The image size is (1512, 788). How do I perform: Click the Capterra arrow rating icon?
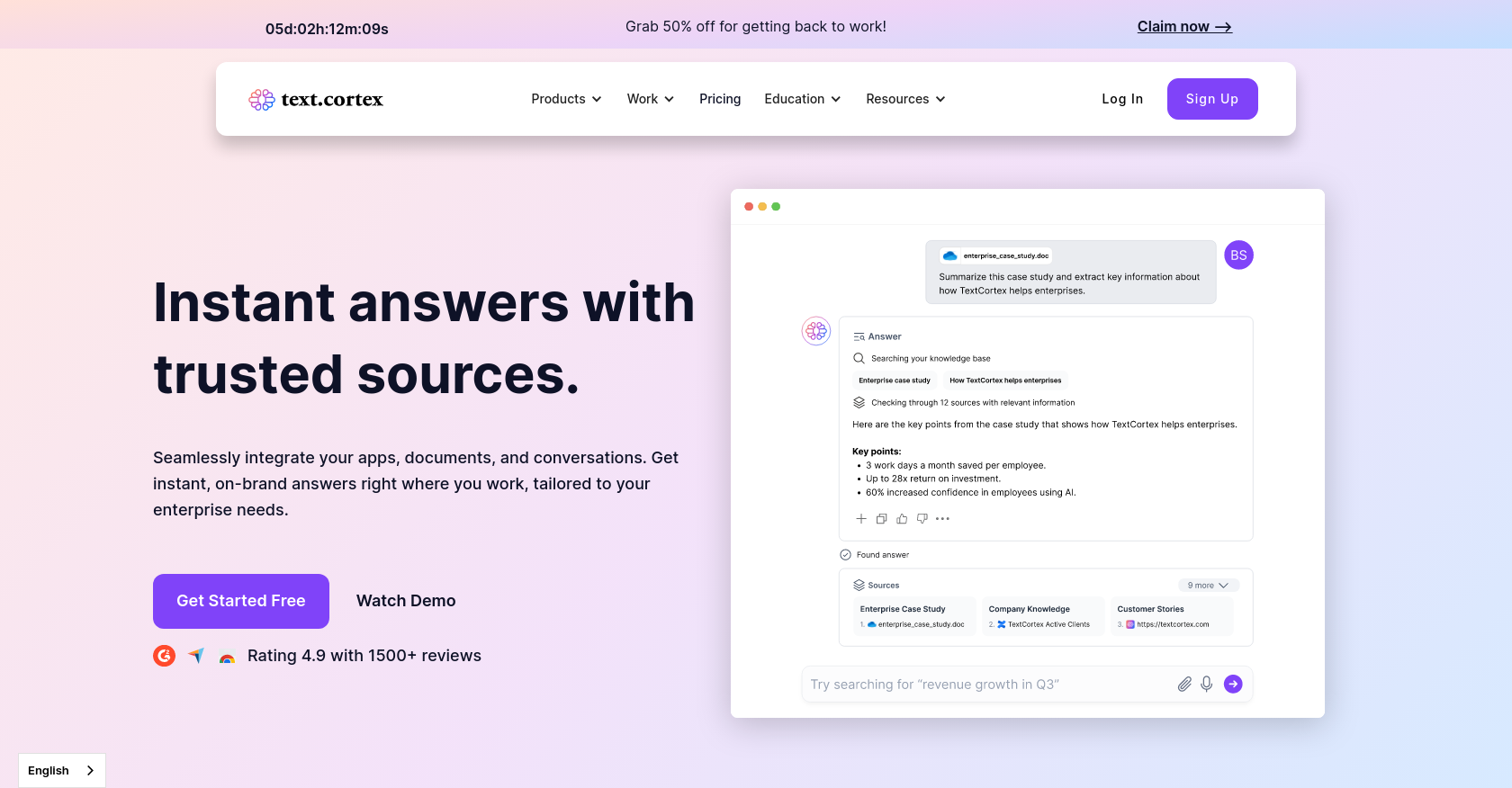[196, 656]
